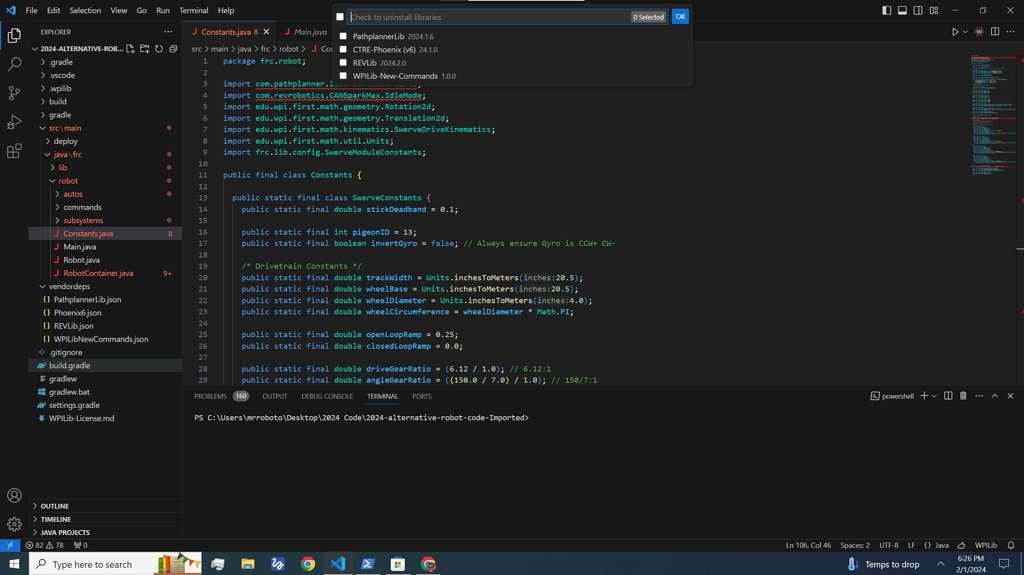Refresh the Explorer file tree

click(x=159, y=49)
